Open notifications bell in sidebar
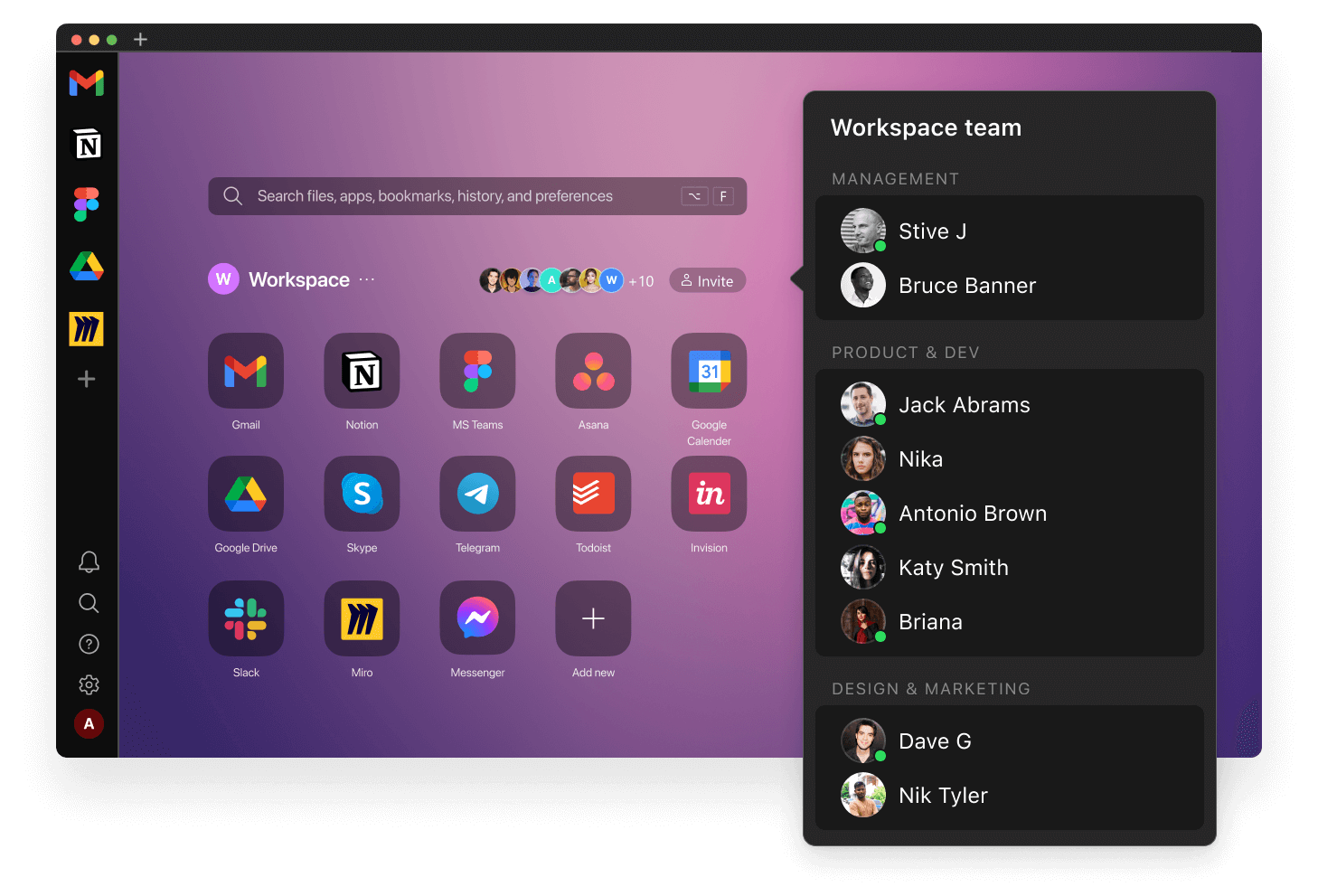Viewport: 1318px width, 896px height. [x=89, y=562]
